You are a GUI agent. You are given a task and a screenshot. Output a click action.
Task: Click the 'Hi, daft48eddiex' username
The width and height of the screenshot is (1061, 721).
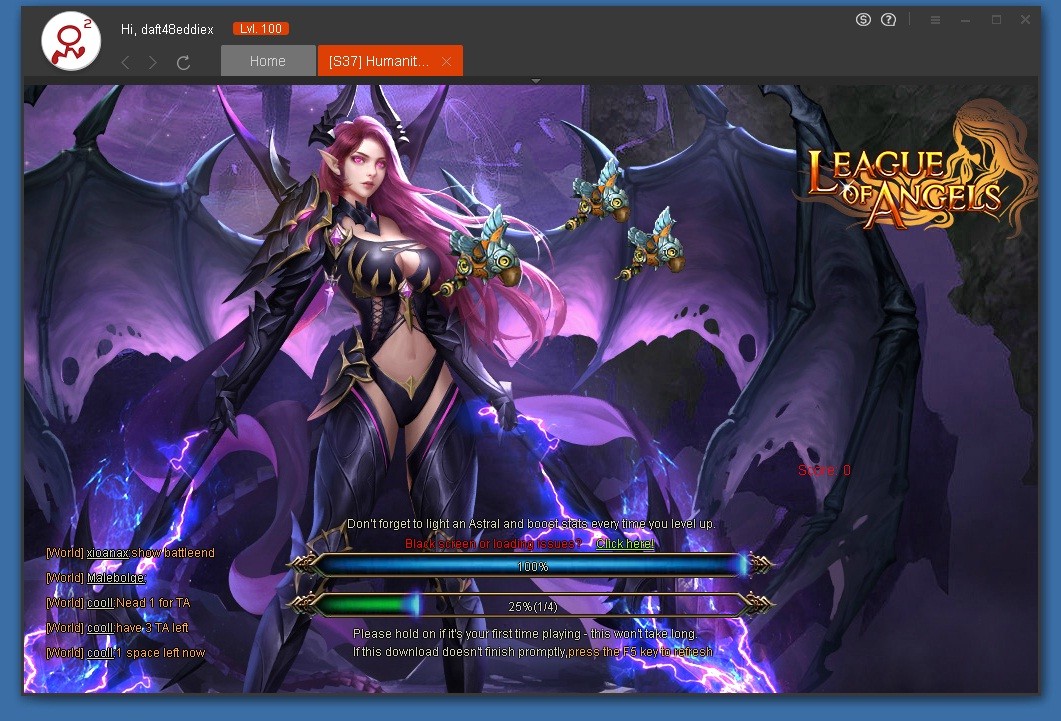coord(167,29)
